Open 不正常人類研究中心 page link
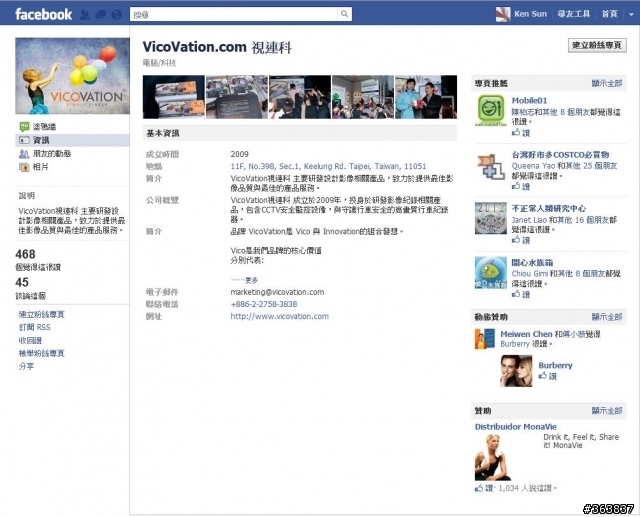 549,209
